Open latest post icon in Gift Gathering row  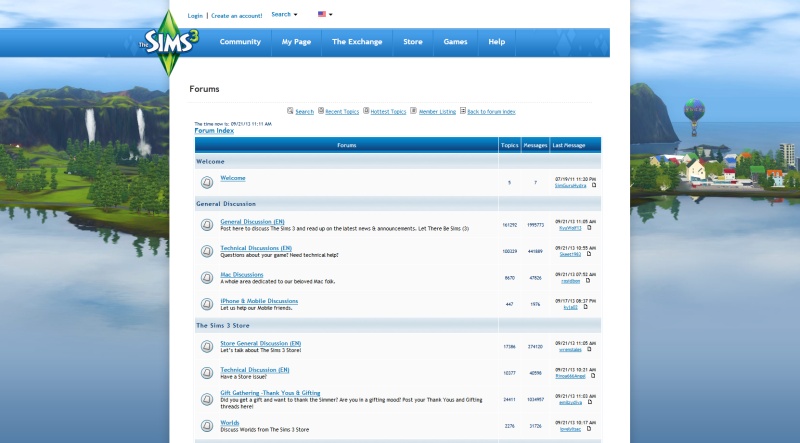click(590, 402)
